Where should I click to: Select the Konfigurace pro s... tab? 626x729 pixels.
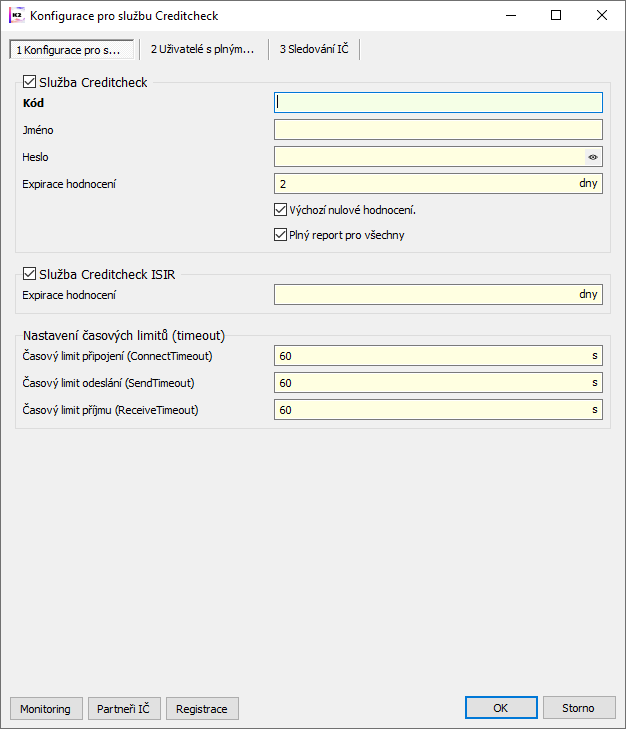click(x=70, y=49)
